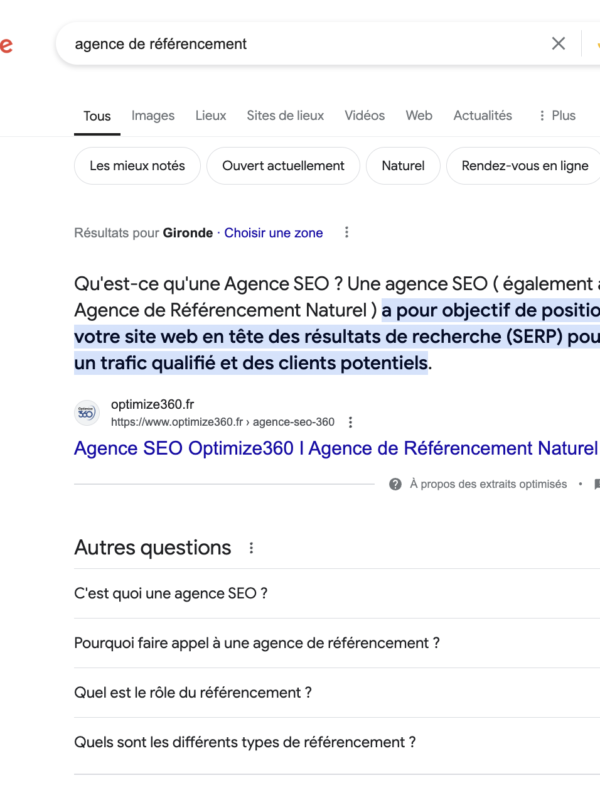The height and width of the screenshot is (800, 600).
Task: Select the Lieux tab
Action: pyautogui.click(x=210, y=116)
